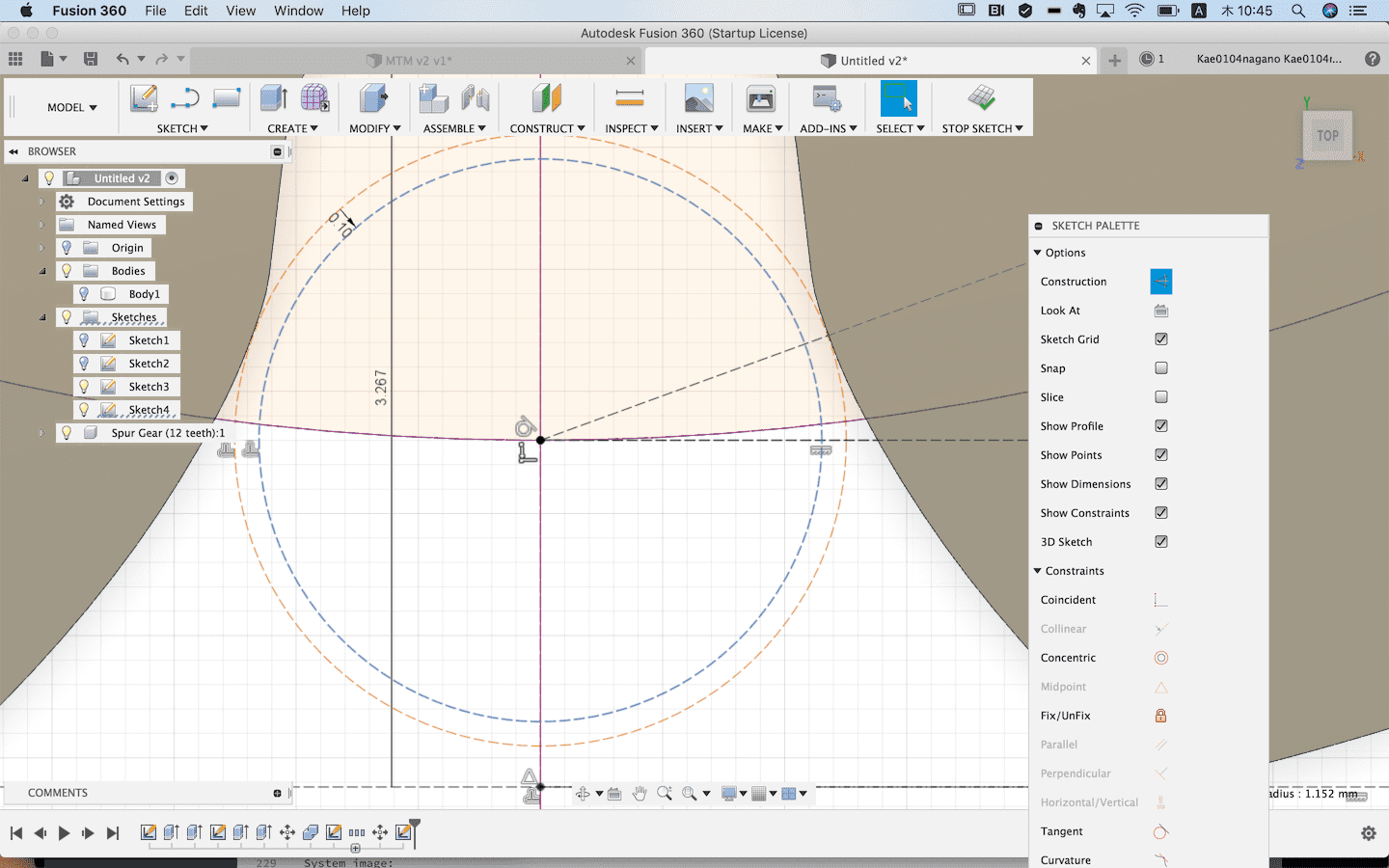Collapse the Options section in Sketch Palette

(1038, 253)
